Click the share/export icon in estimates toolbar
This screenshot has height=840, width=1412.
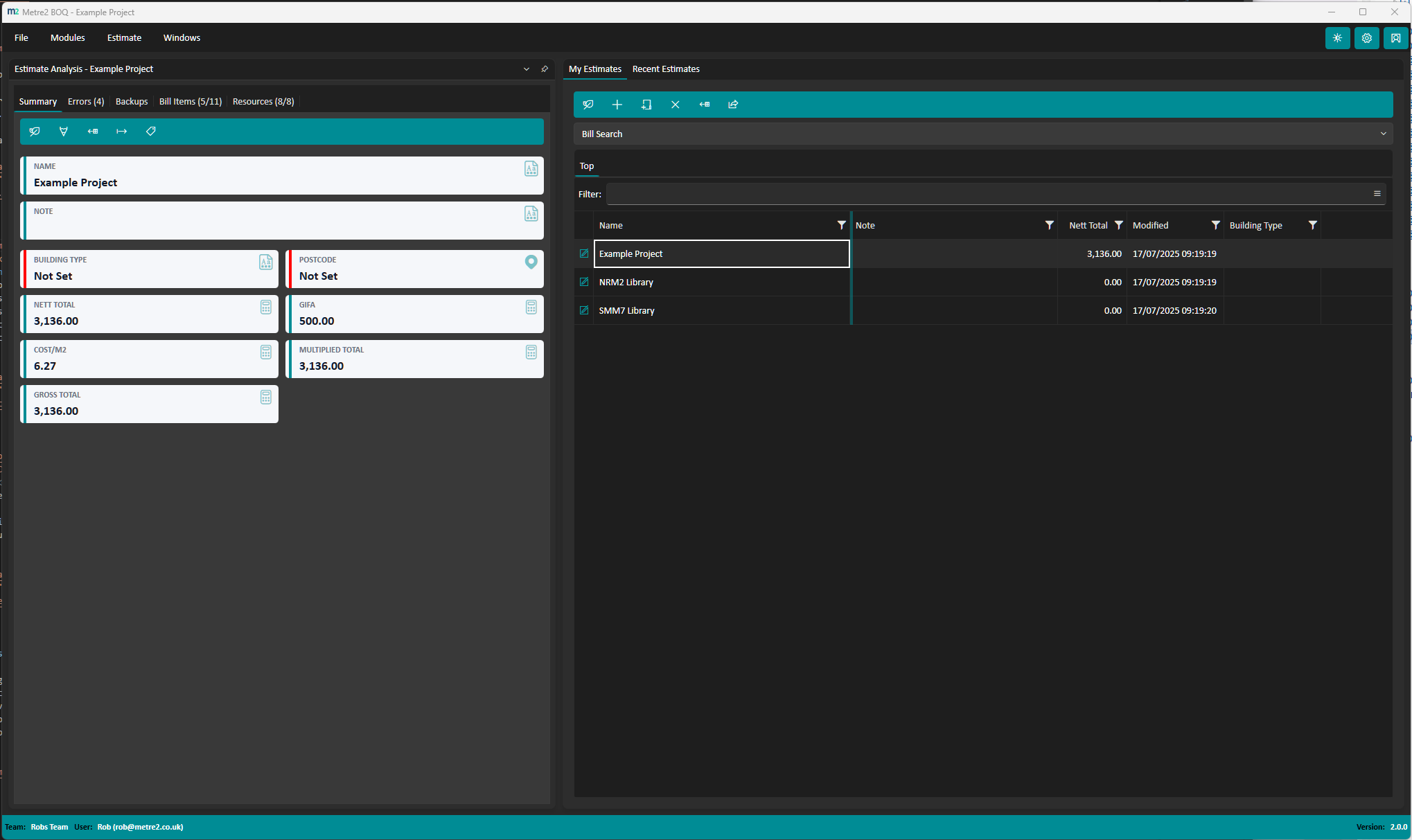point(733,105)
